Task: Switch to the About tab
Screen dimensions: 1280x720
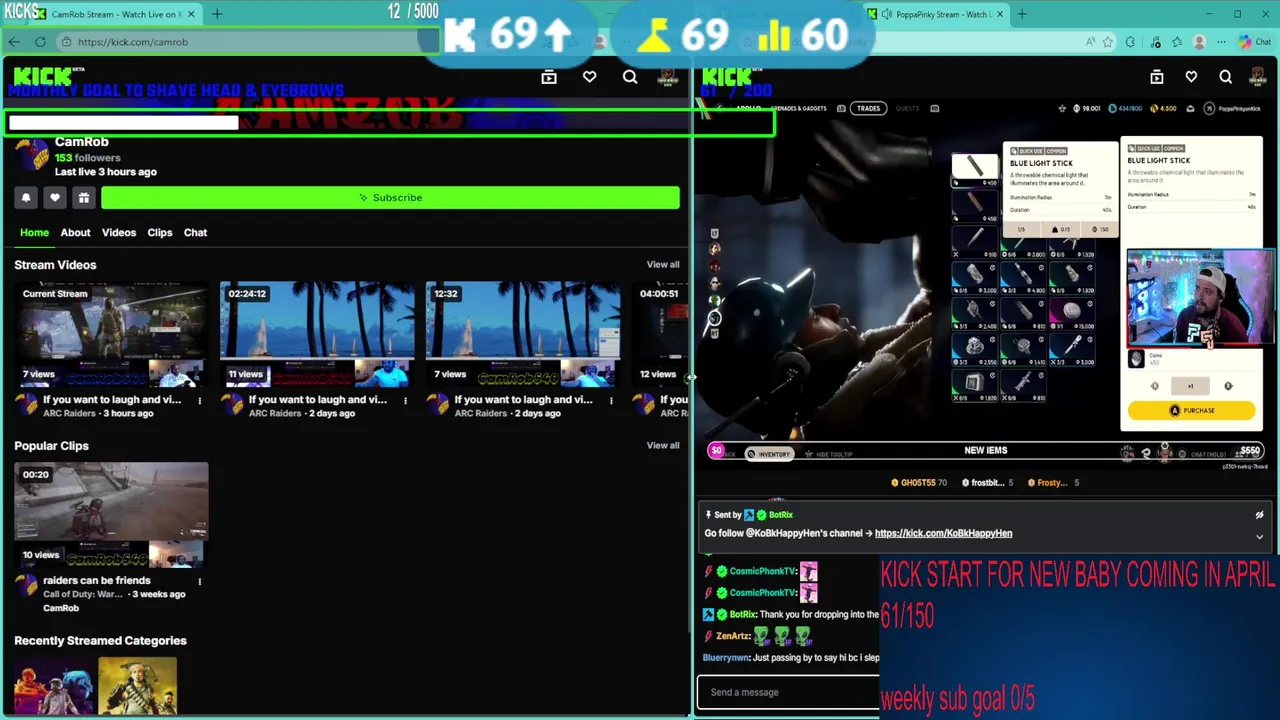Action: point(75,232)
